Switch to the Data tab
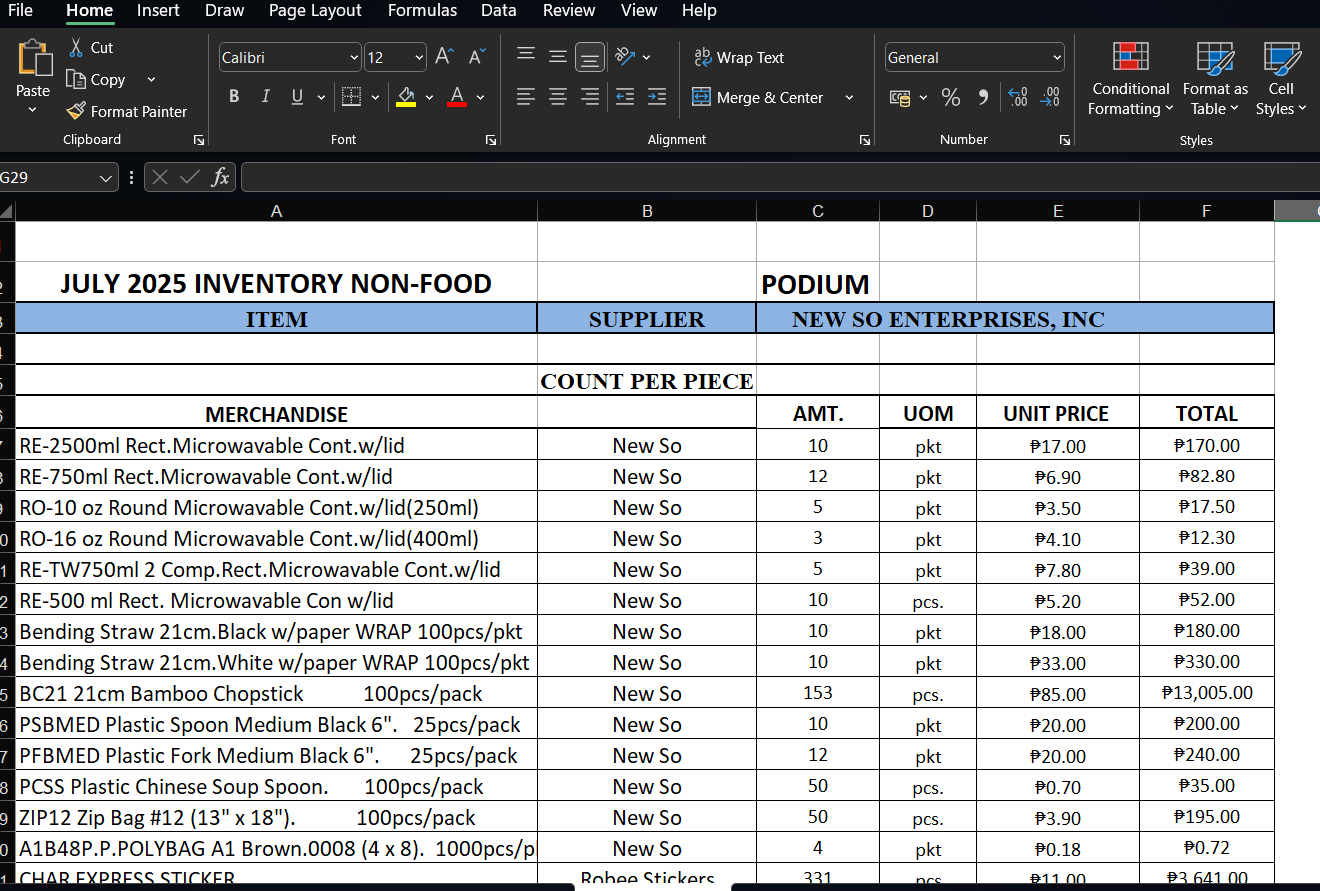 498,10
